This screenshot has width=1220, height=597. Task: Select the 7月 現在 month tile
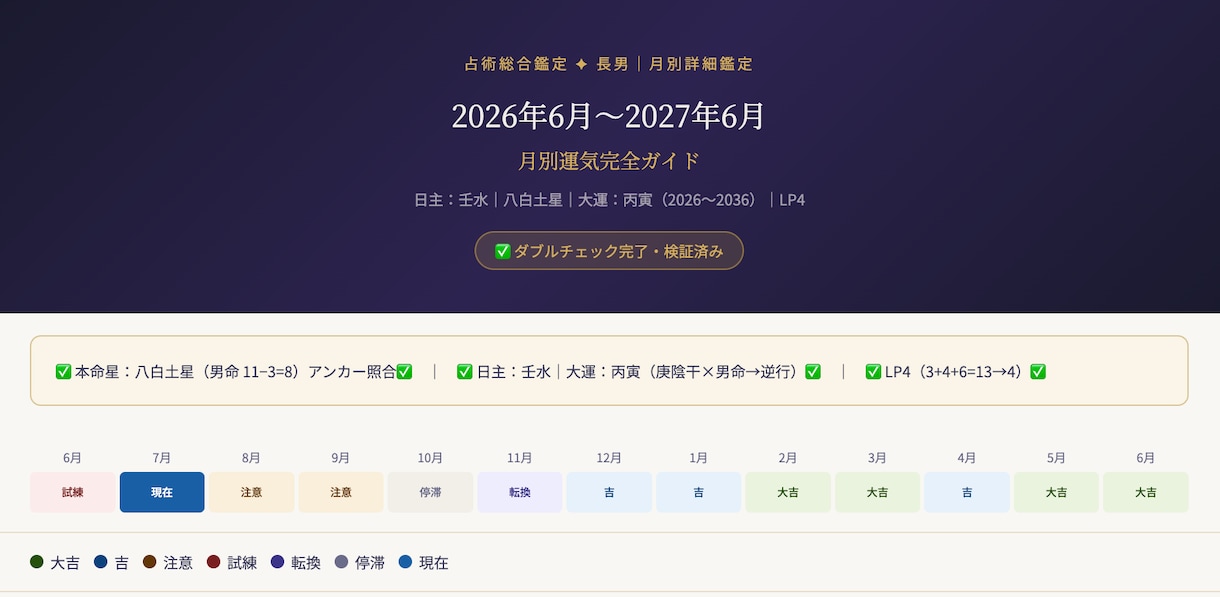click(x=162, y=492)
